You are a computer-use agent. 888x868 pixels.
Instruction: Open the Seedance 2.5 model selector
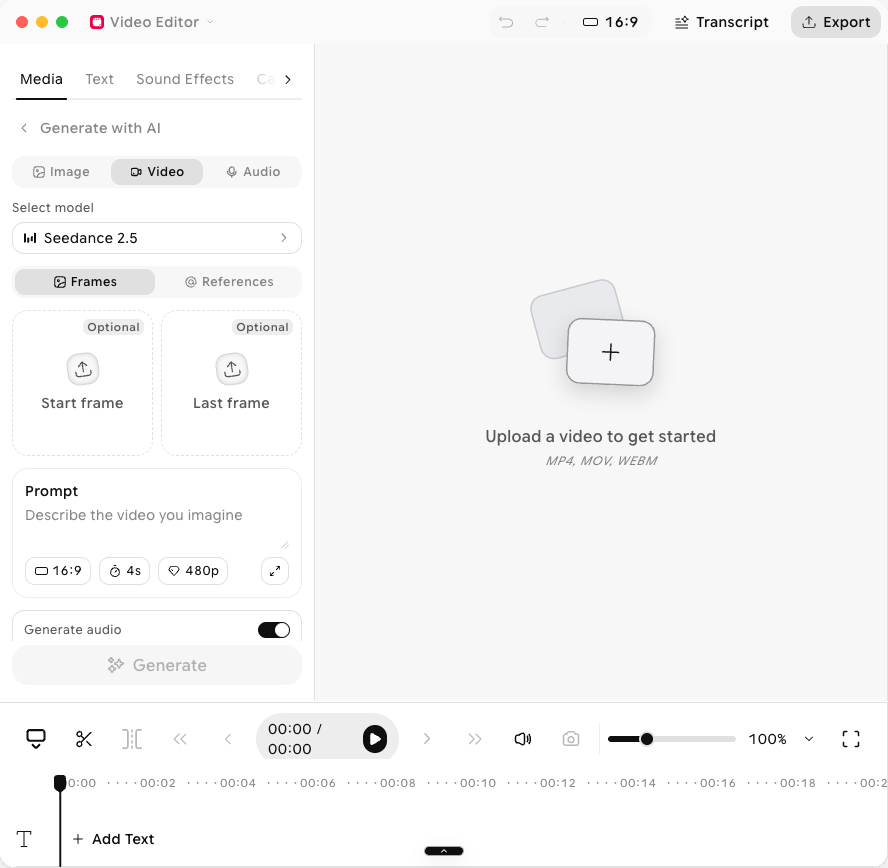coord(157,238)
